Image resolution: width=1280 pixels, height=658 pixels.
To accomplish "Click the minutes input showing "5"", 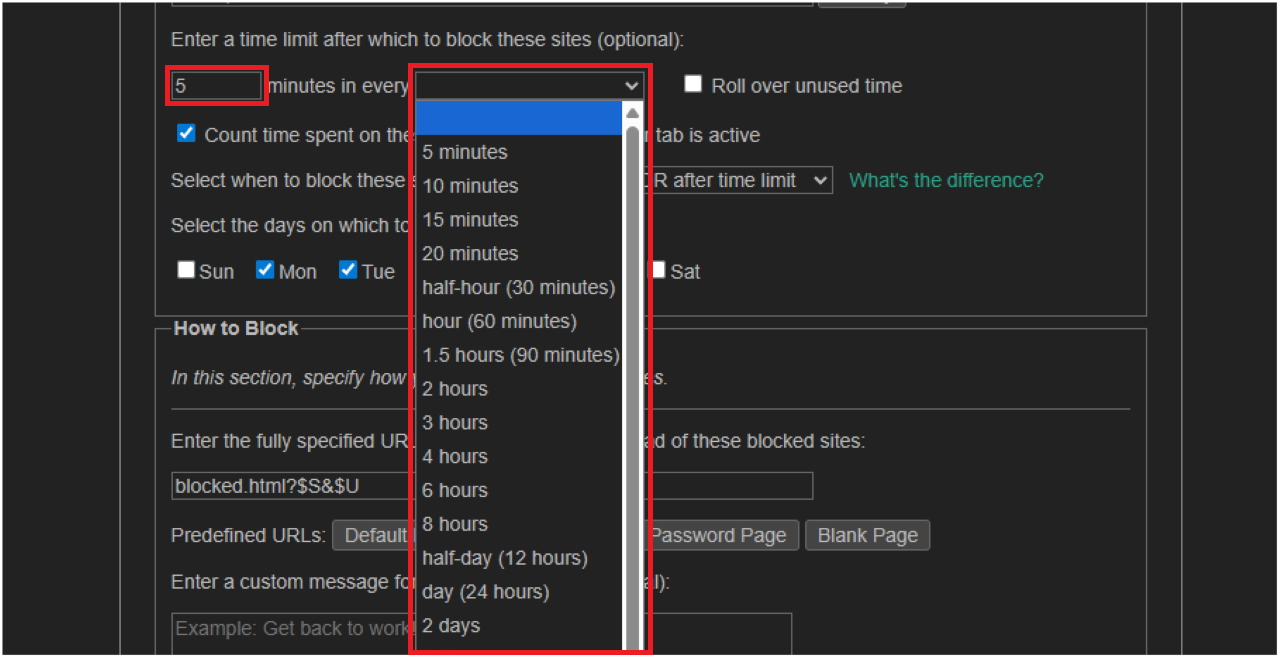I will [216, 85].
